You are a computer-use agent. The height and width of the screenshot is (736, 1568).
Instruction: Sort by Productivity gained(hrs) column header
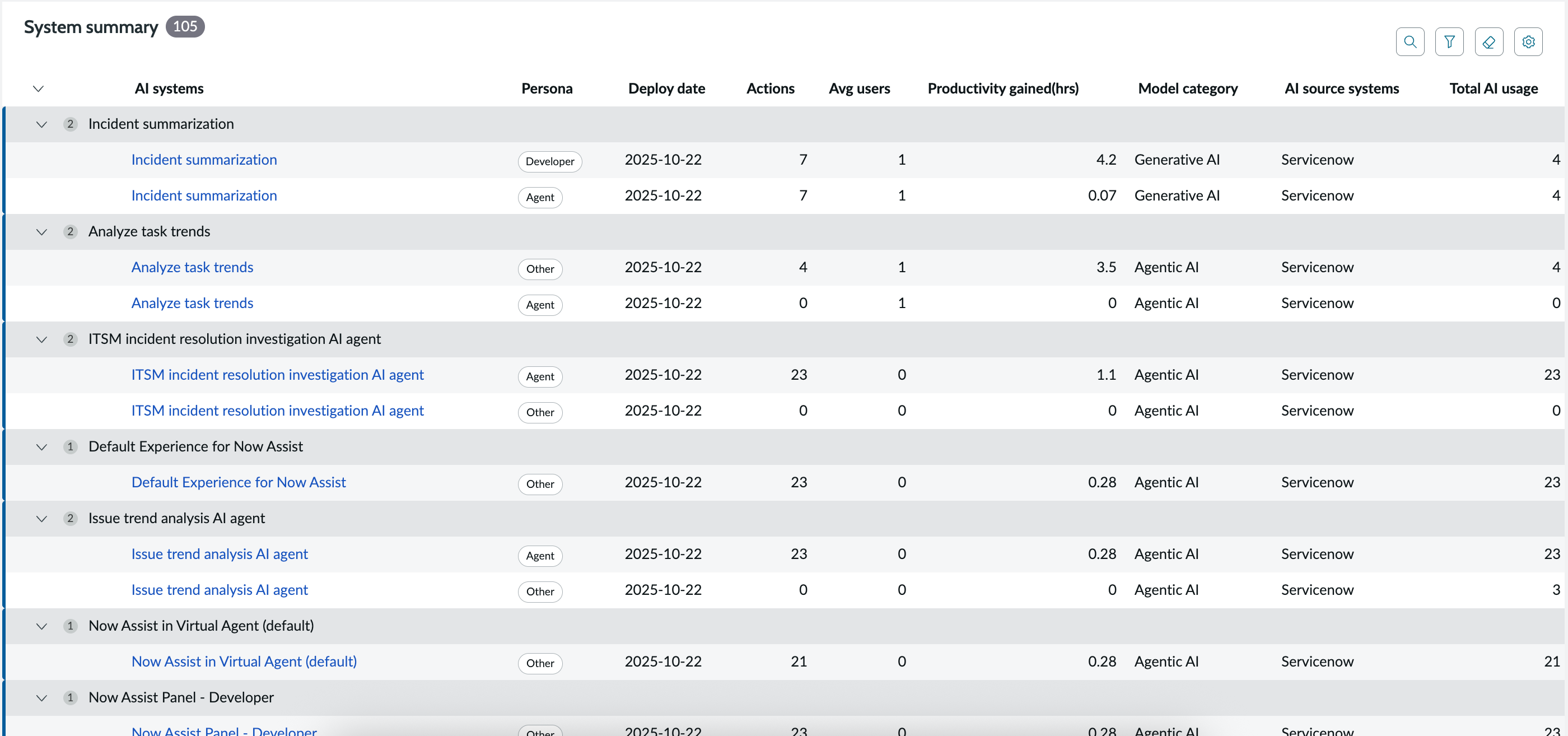point(1002,89)
